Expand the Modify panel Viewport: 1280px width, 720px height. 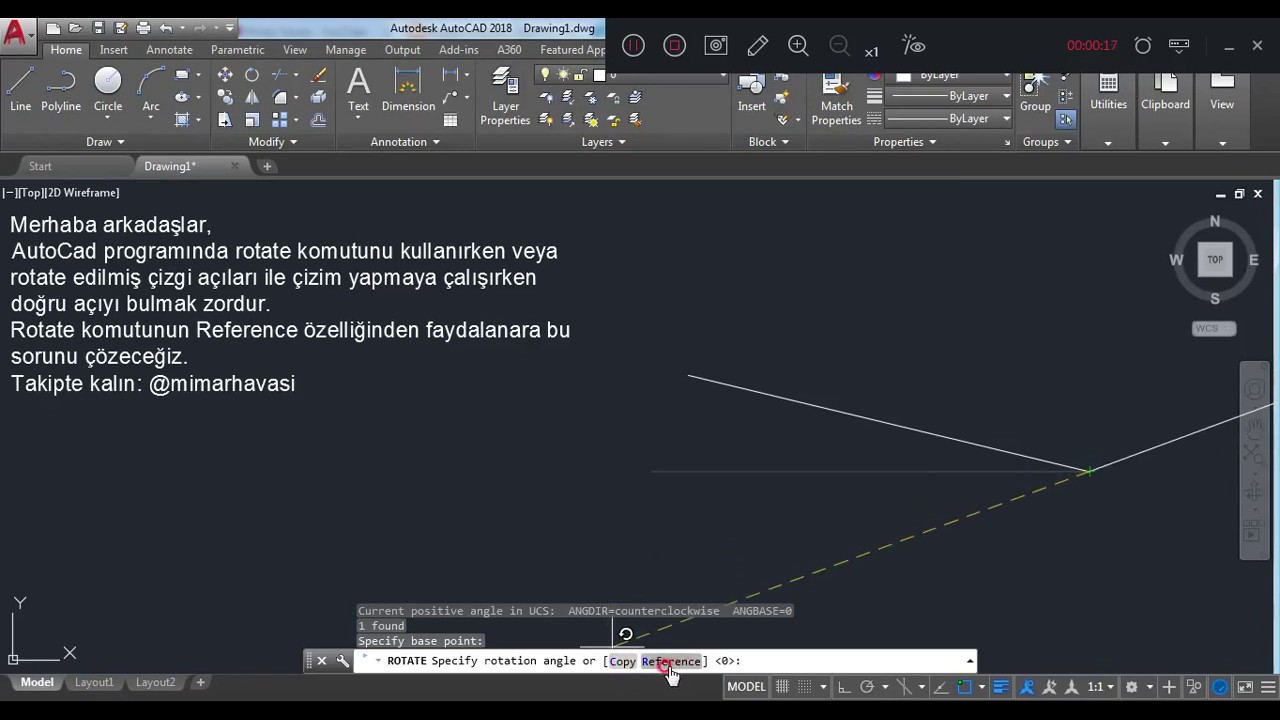pyautogui.click(x=273, y=142)
